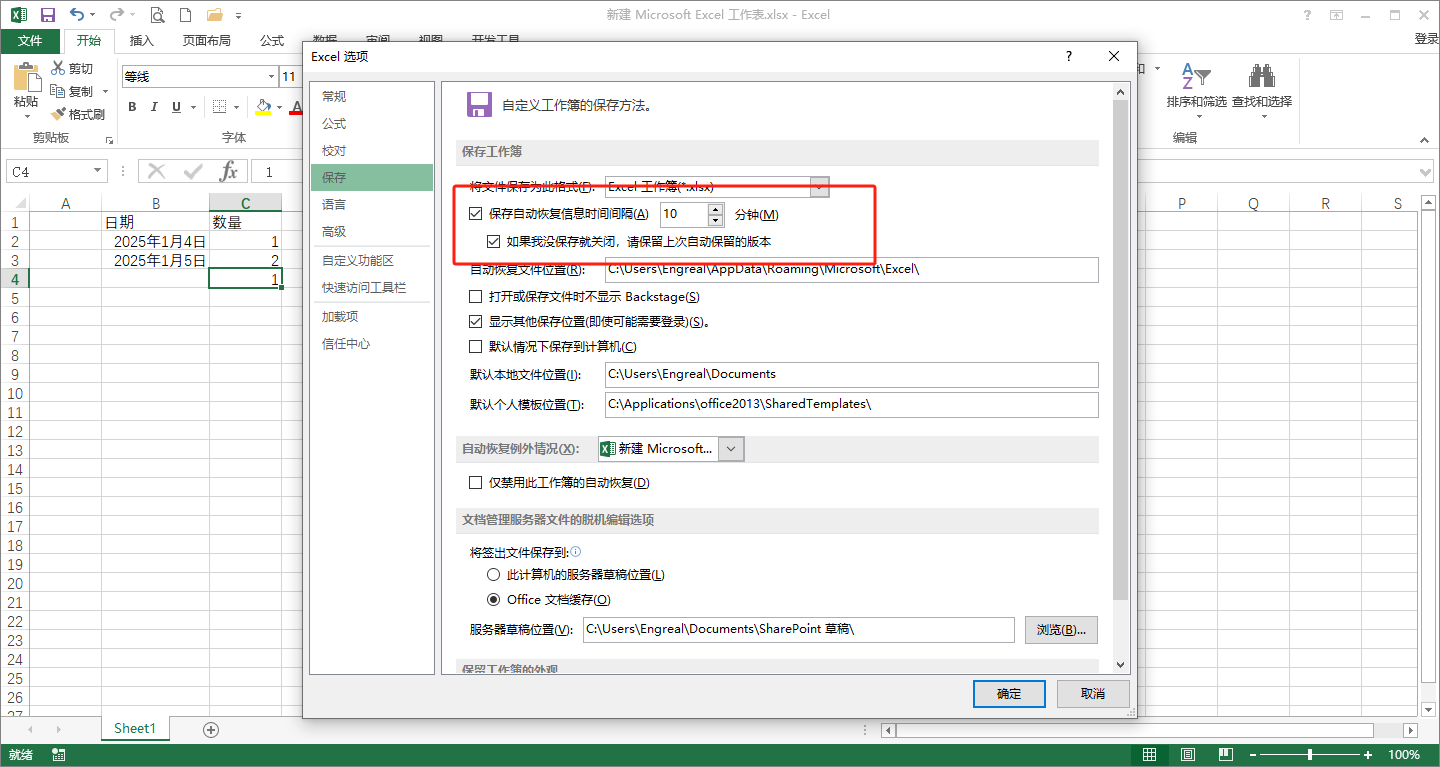Open the save file format dropdown
This screenshot has width=1440, height=767.
point(820,187)
